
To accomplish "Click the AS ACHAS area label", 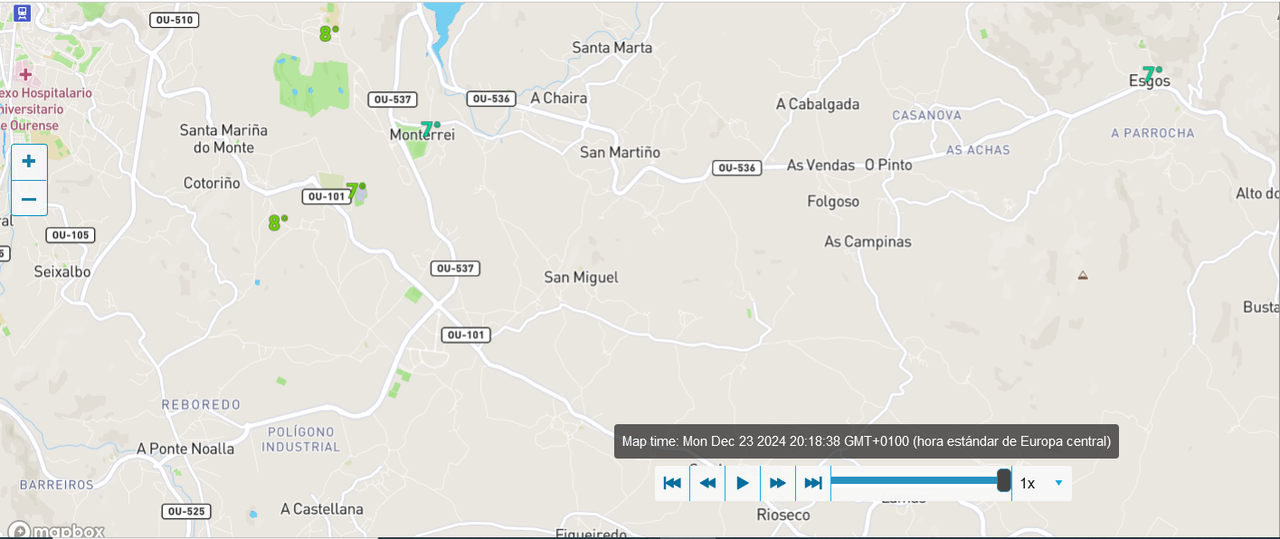I will tap(978, 150).
